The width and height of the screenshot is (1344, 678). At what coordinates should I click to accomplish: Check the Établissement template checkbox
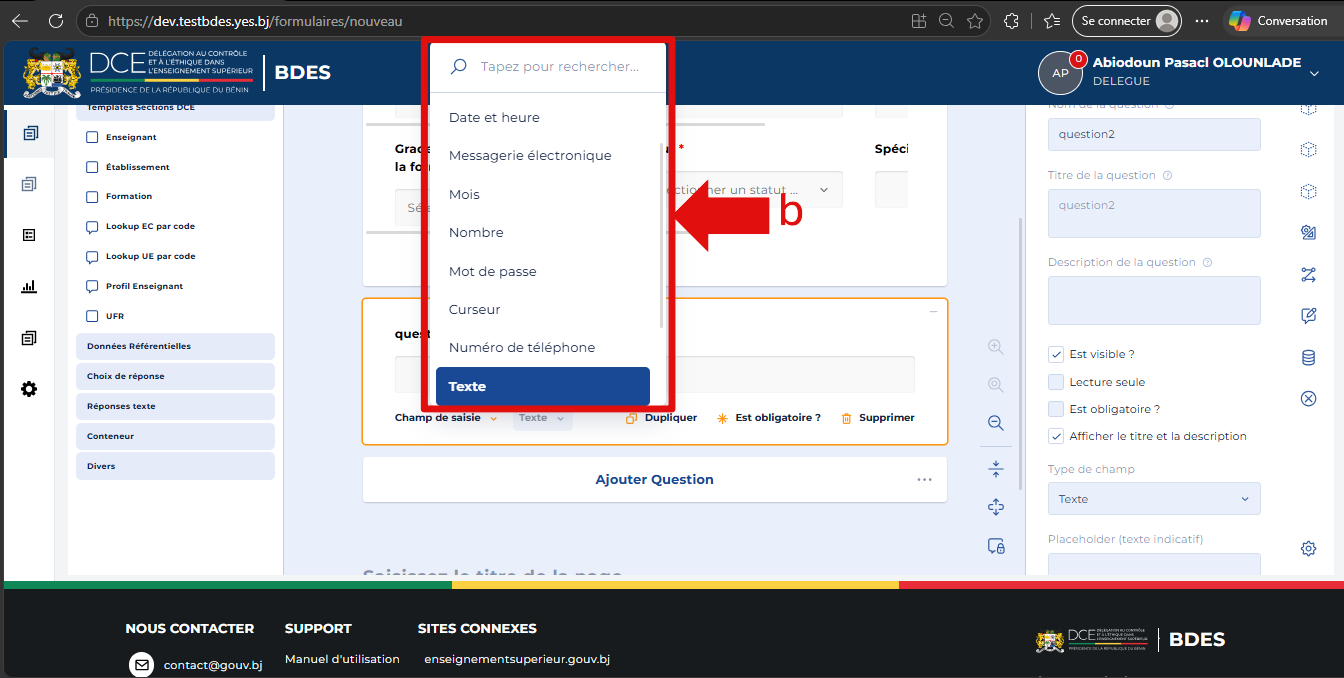[x=92, y=167]
